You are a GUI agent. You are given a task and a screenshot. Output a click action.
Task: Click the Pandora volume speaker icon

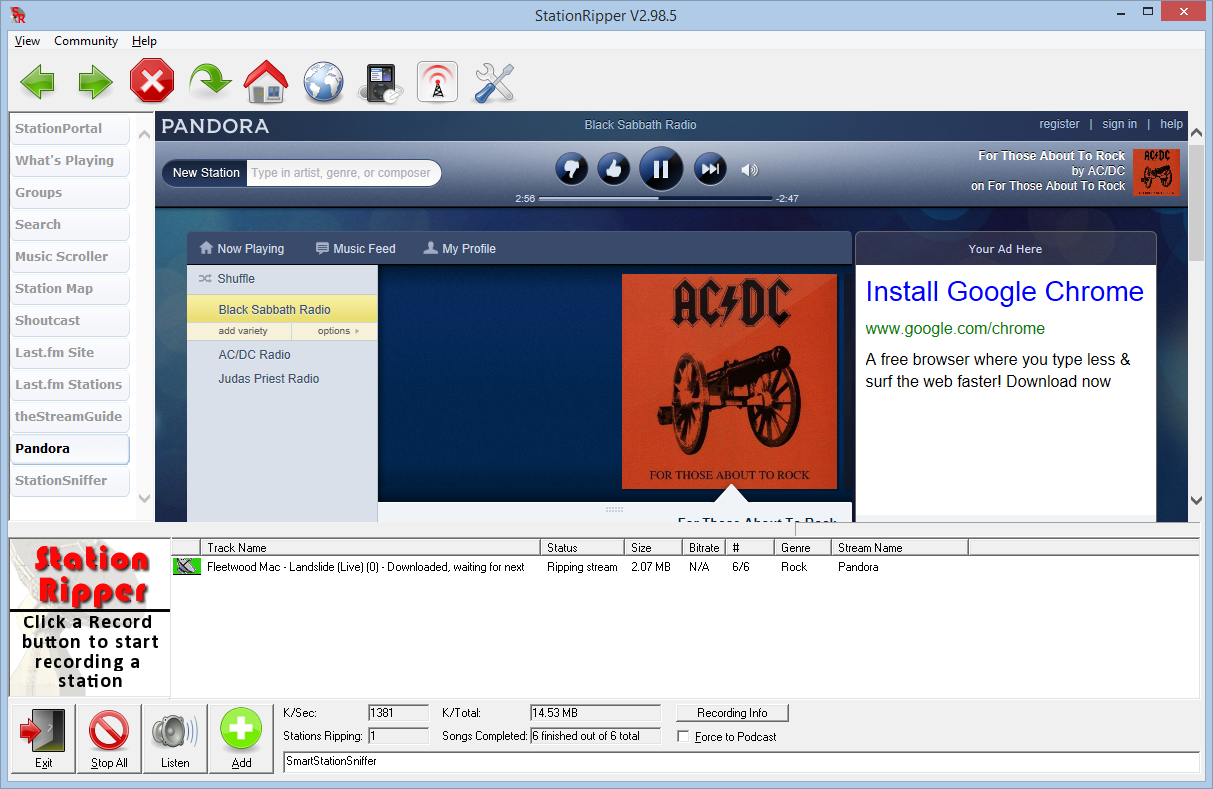(x=749, y=170)
